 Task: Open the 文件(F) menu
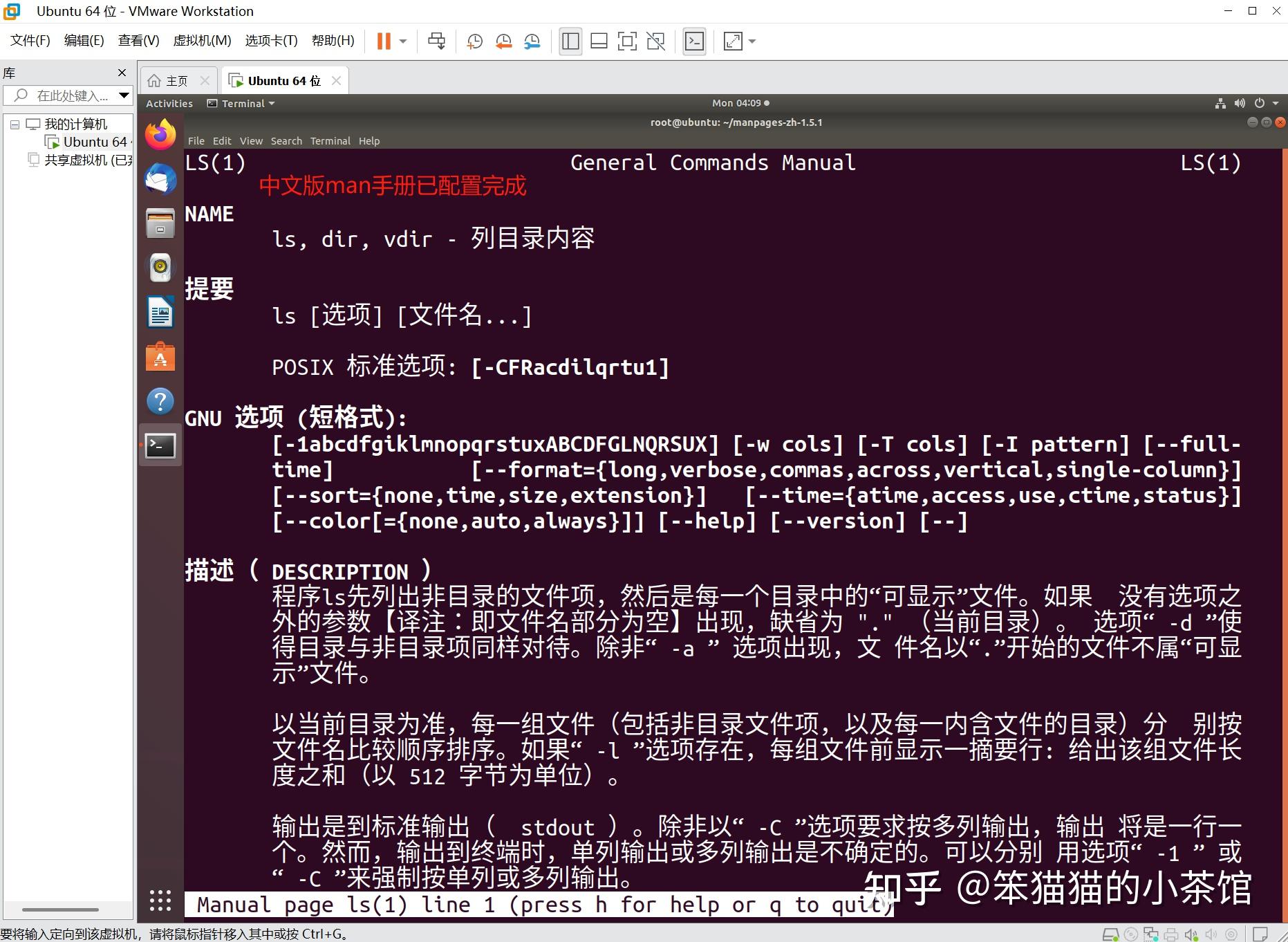[30, 41]
